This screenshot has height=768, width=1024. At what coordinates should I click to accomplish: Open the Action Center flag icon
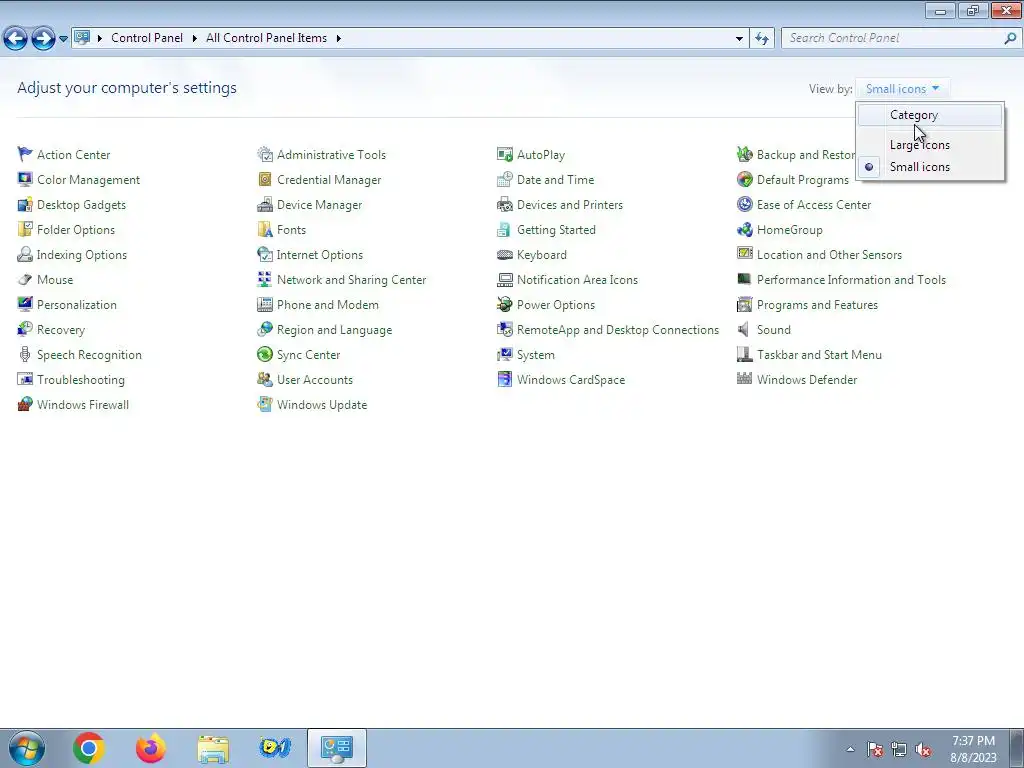click(x=25, y=154)
